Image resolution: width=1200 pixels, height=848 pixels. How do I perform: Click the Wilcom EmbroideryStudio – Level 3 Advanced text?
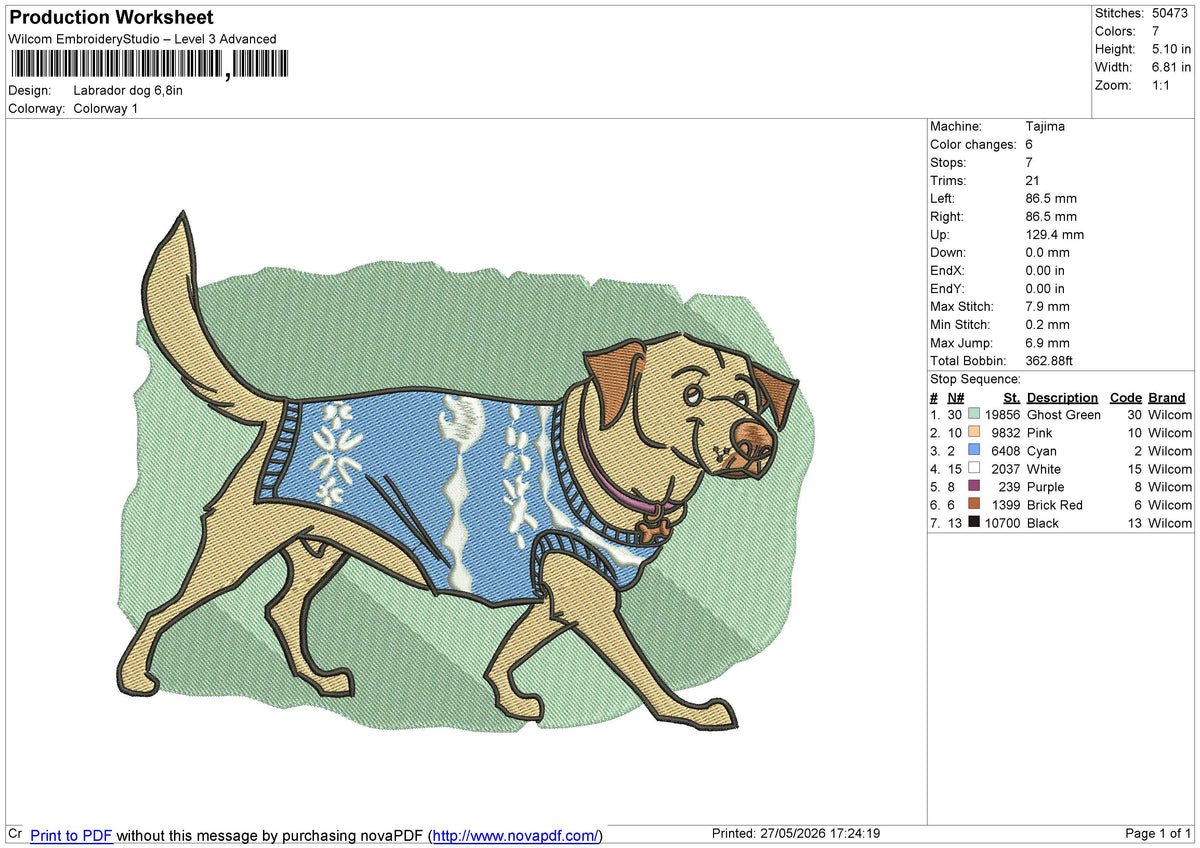[x=142, y=39]
